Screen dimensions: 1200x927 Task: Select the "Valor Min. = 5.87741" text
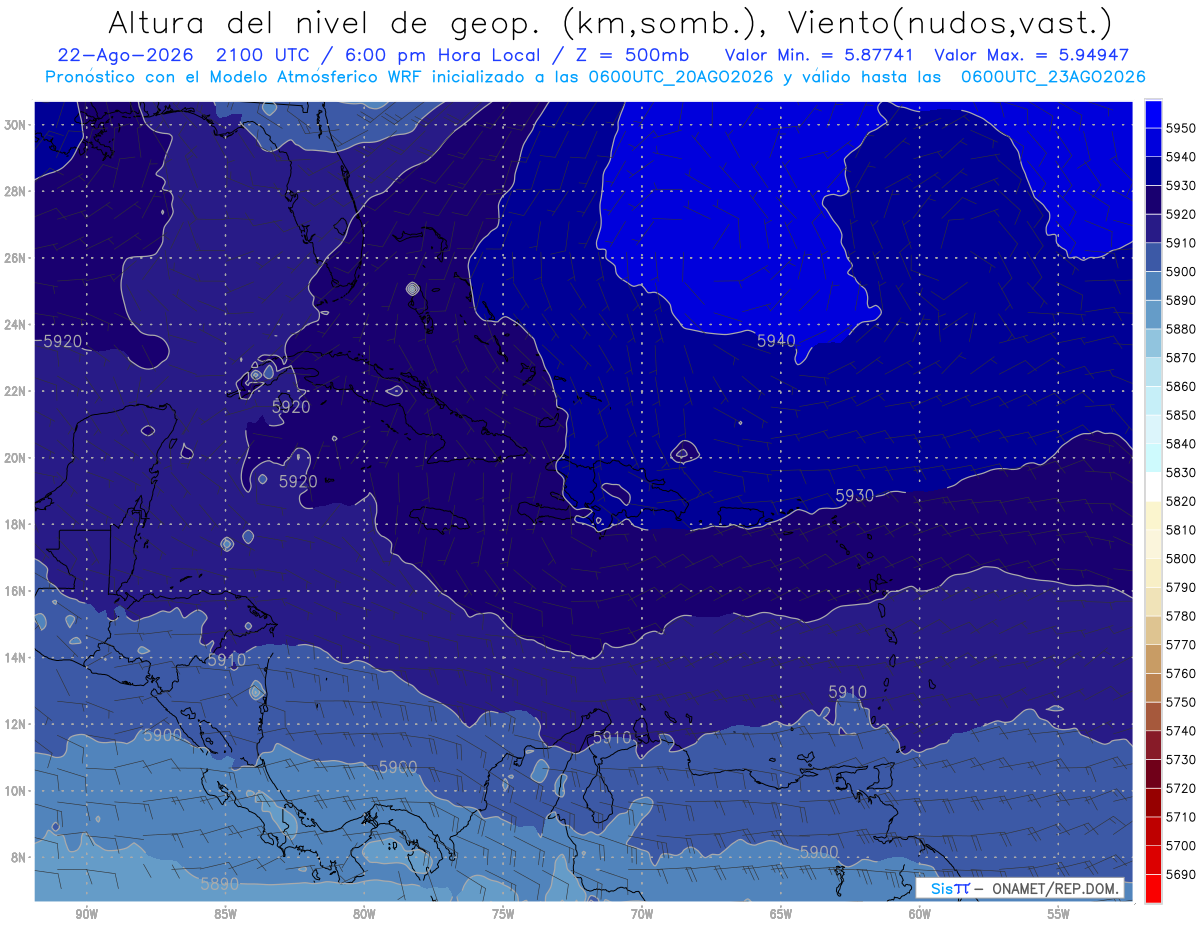(820, 55)
